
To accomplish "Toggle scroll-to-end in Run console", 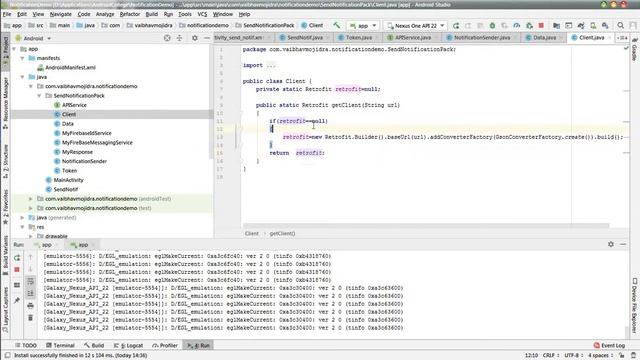I will pyautogui.click(x=30, y=293).
